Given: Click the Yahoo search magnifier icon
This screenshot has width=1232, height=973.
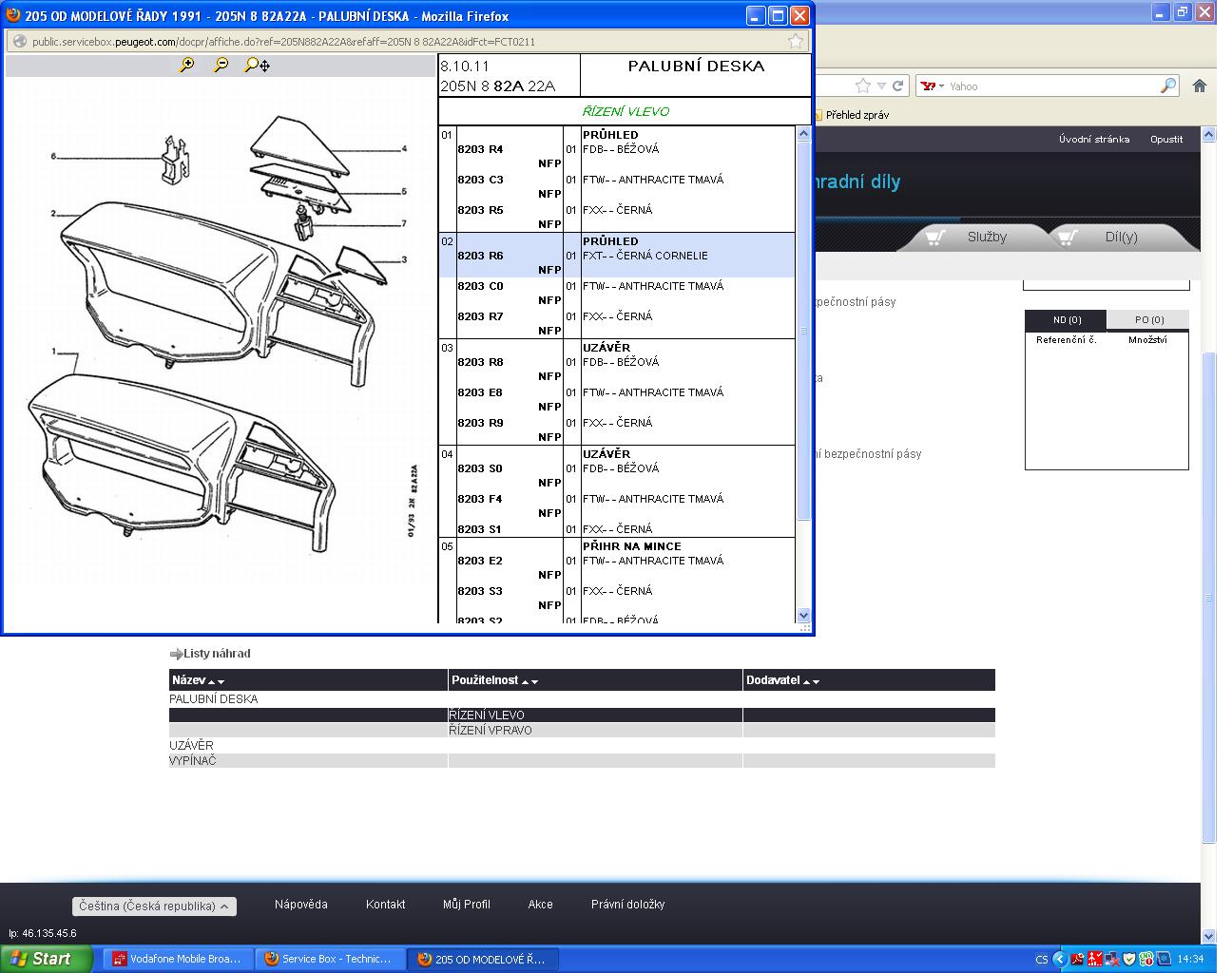Looking at the screenshot, I should pyautogui.click(x=1167, y=86).
